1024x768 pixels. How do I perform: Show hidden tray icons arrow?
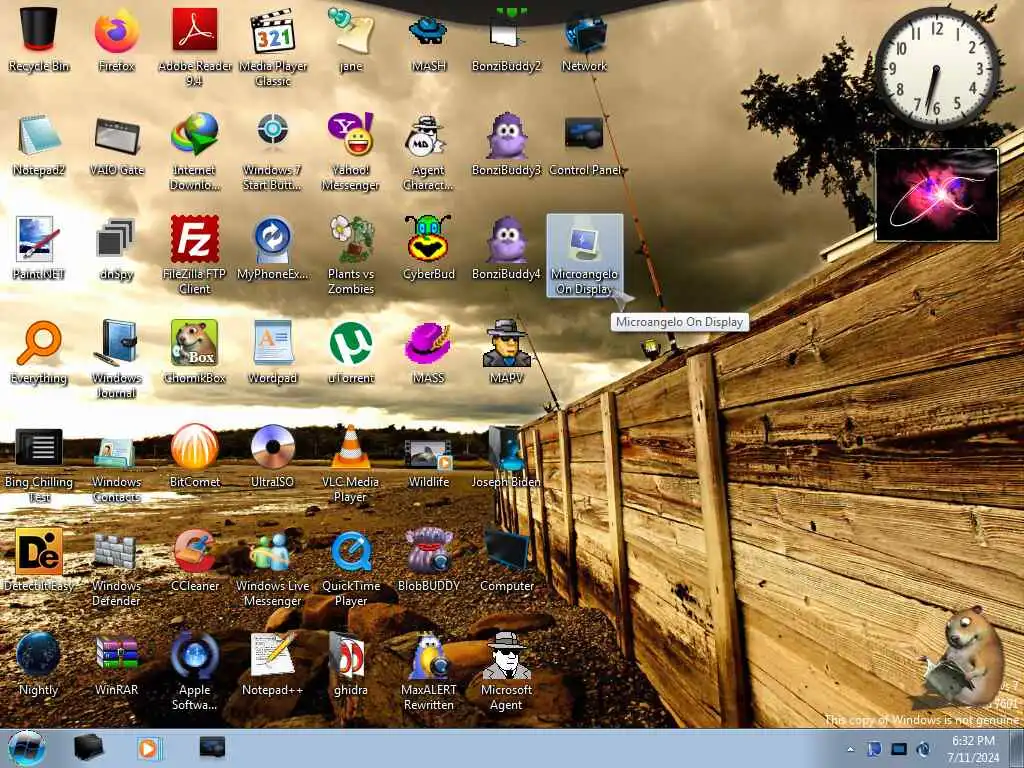pos(850,750)
